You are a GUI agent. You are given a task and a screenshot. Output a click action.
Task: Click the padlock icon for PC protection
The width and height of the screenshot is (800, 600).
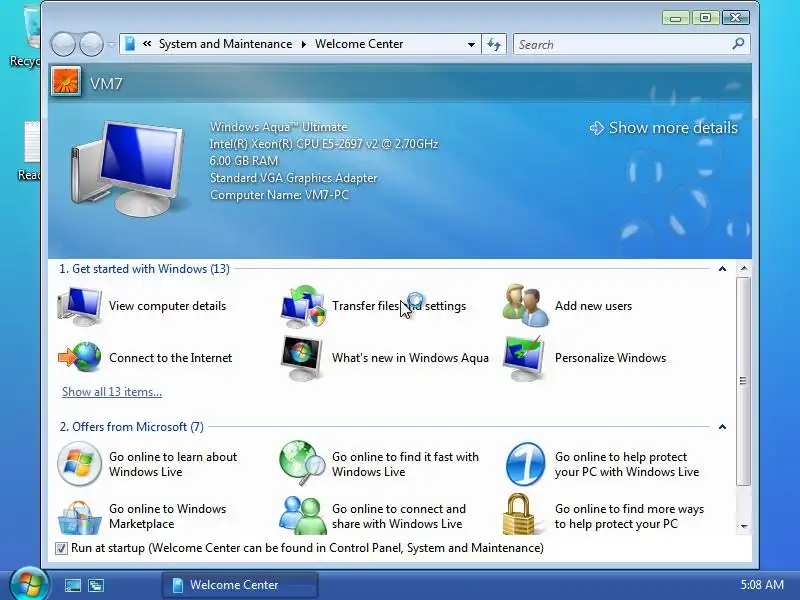(x=519, y=514)
